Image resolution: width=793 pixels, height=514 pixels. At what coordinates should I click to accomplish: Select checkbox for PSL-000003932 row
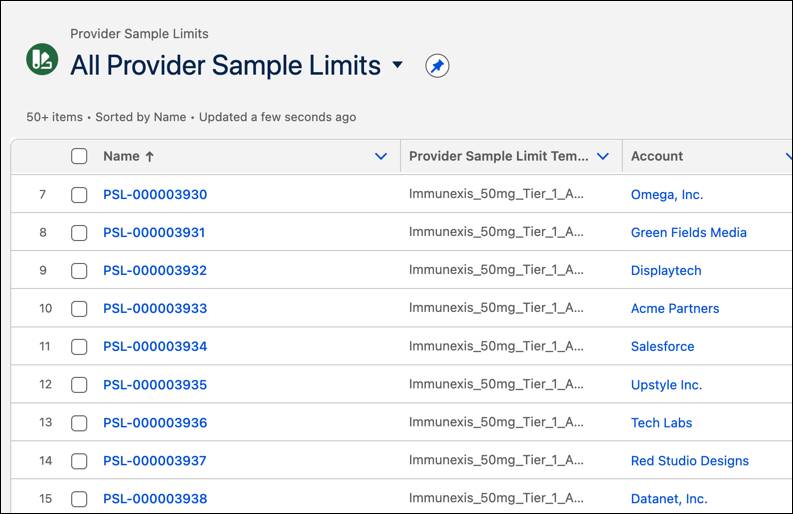[79, 271]
